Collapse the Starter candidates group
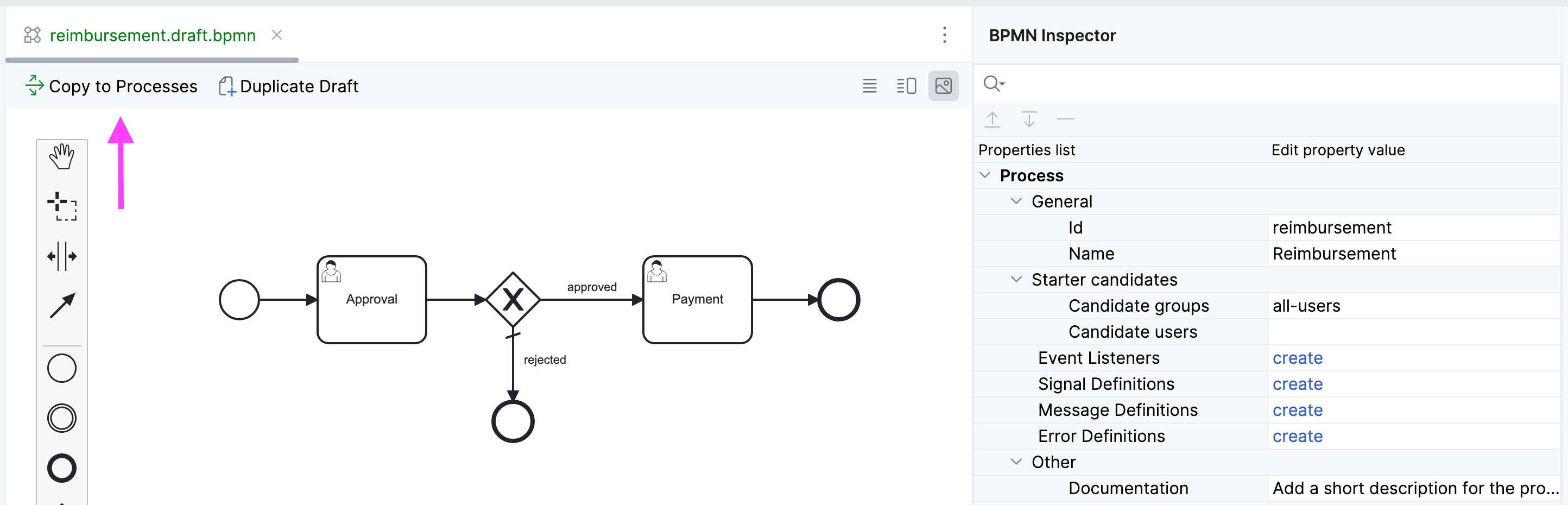The image size is (1568, 505). (x=1015, y=279)
